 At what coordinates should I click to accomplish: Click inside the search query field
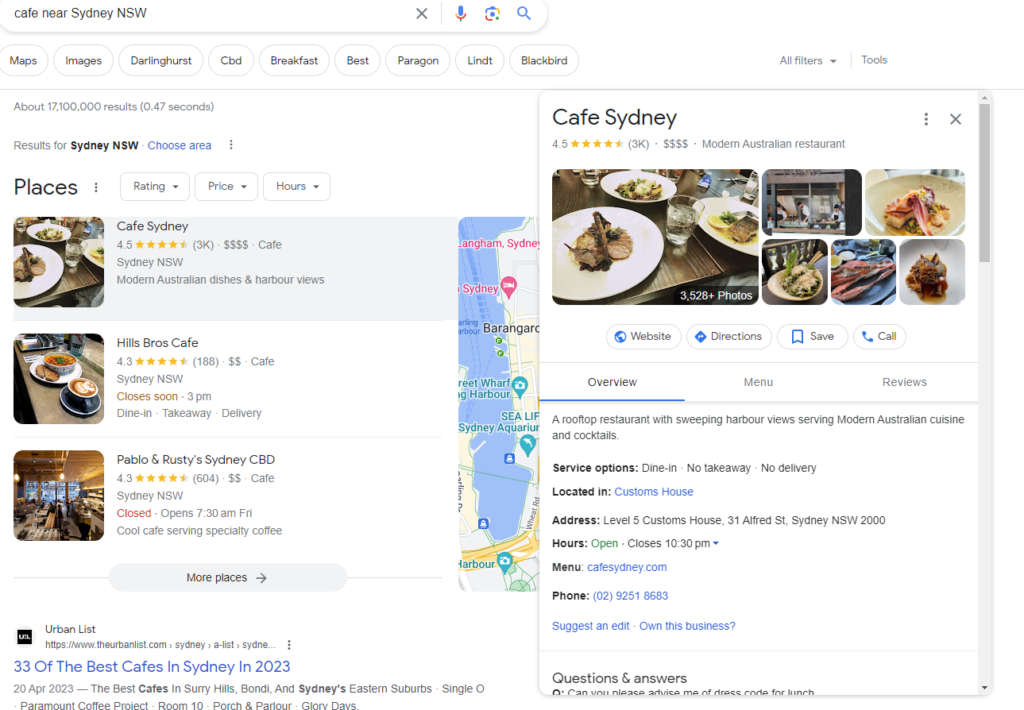point(209,13)
